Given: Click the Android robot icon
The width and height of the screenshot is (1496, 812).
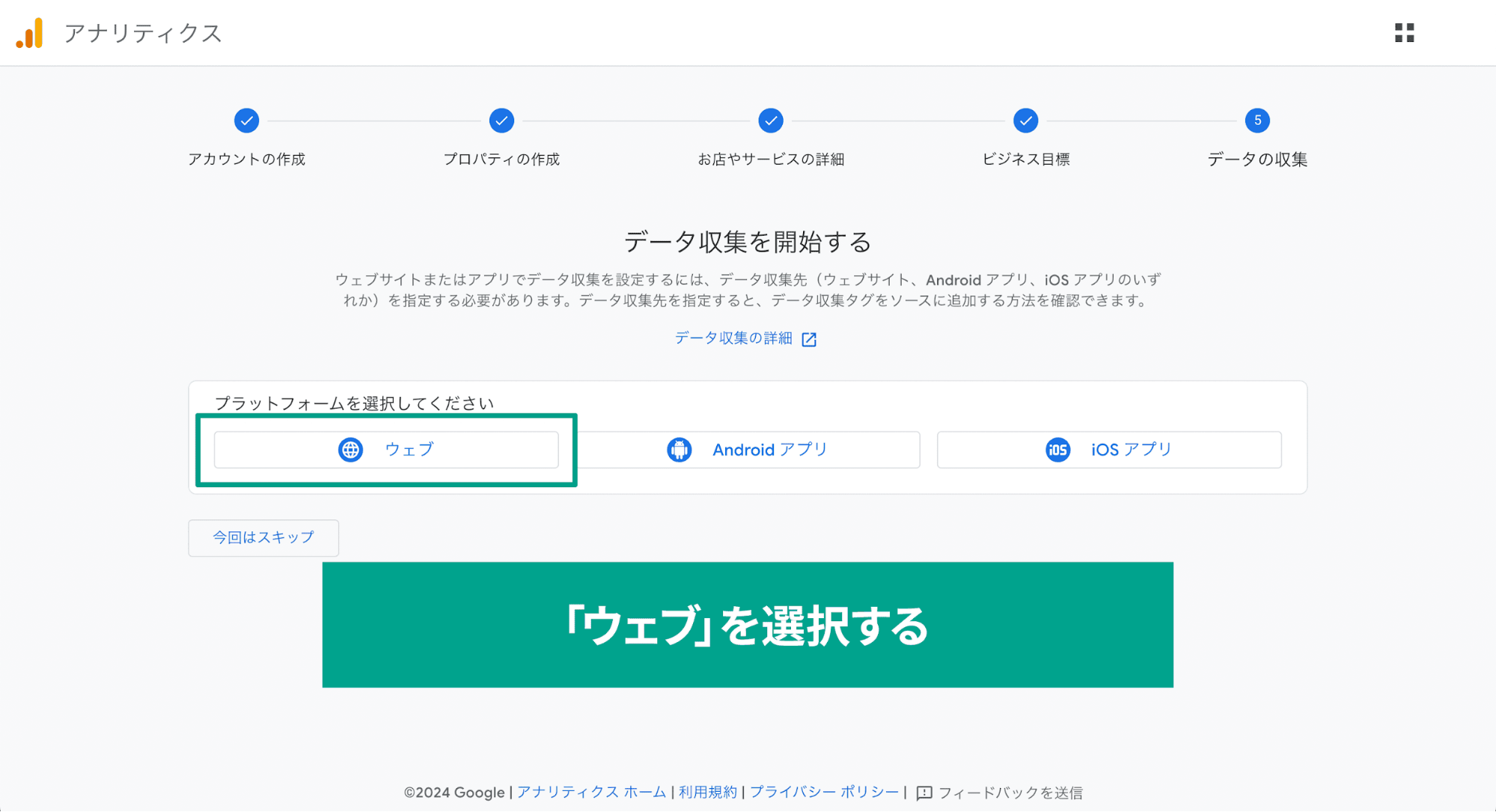Looking at the screenshot, I should [x=679, y=450].
